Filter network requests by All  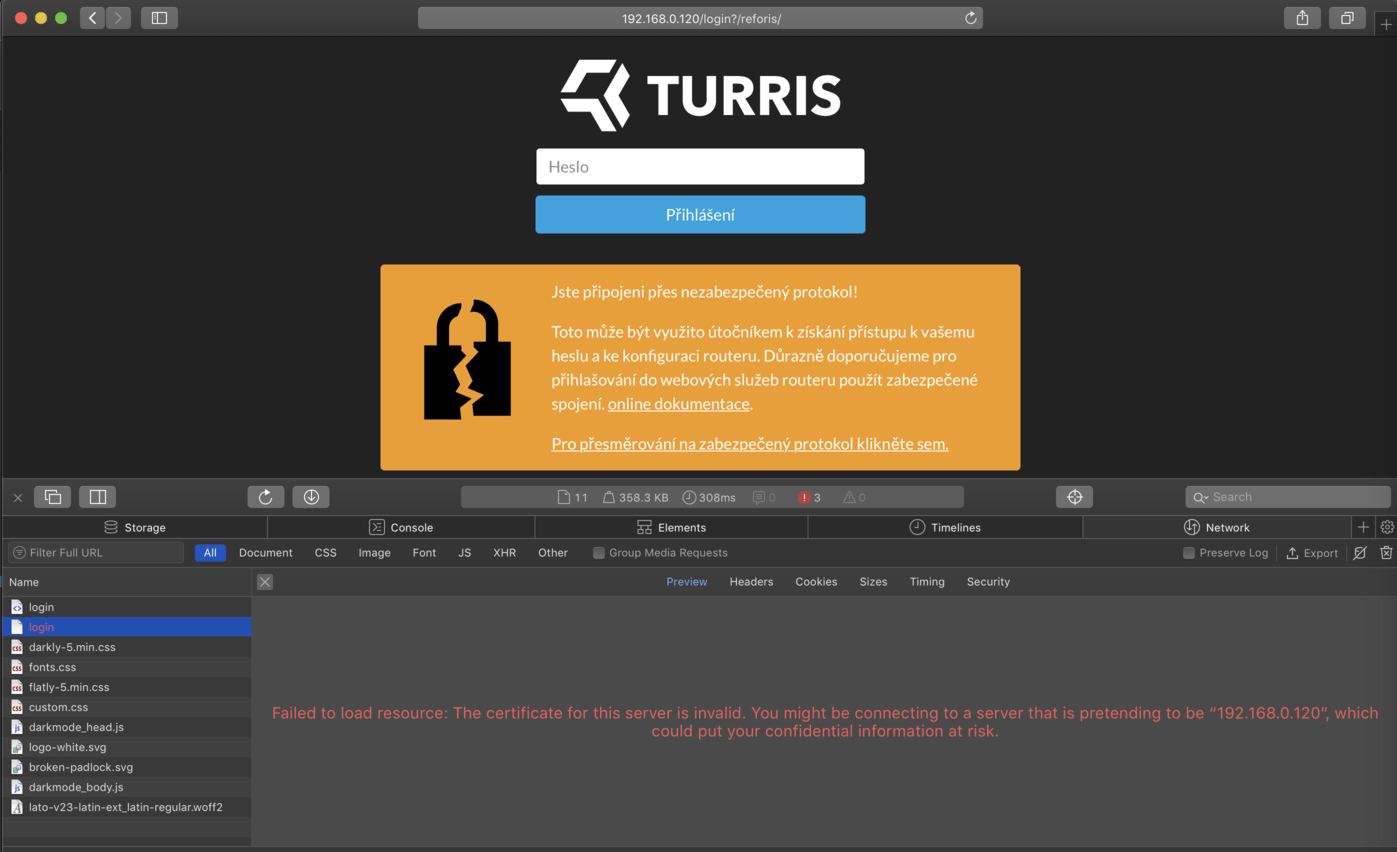point(210,553)
